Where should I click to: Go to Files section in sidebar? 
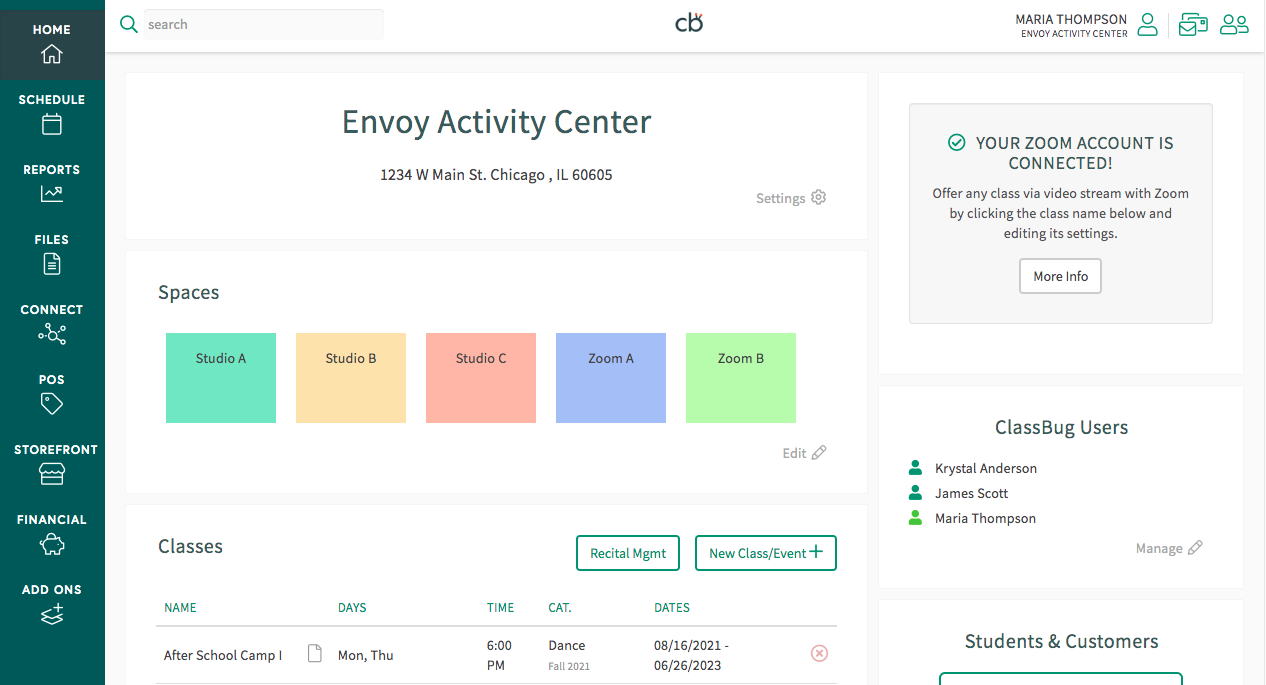click(52, 254)
